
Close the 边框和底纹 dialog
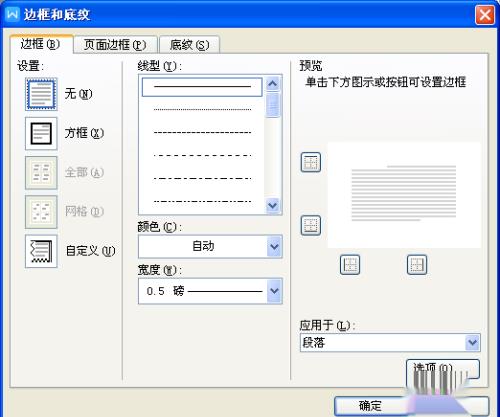tap(484, 15)
